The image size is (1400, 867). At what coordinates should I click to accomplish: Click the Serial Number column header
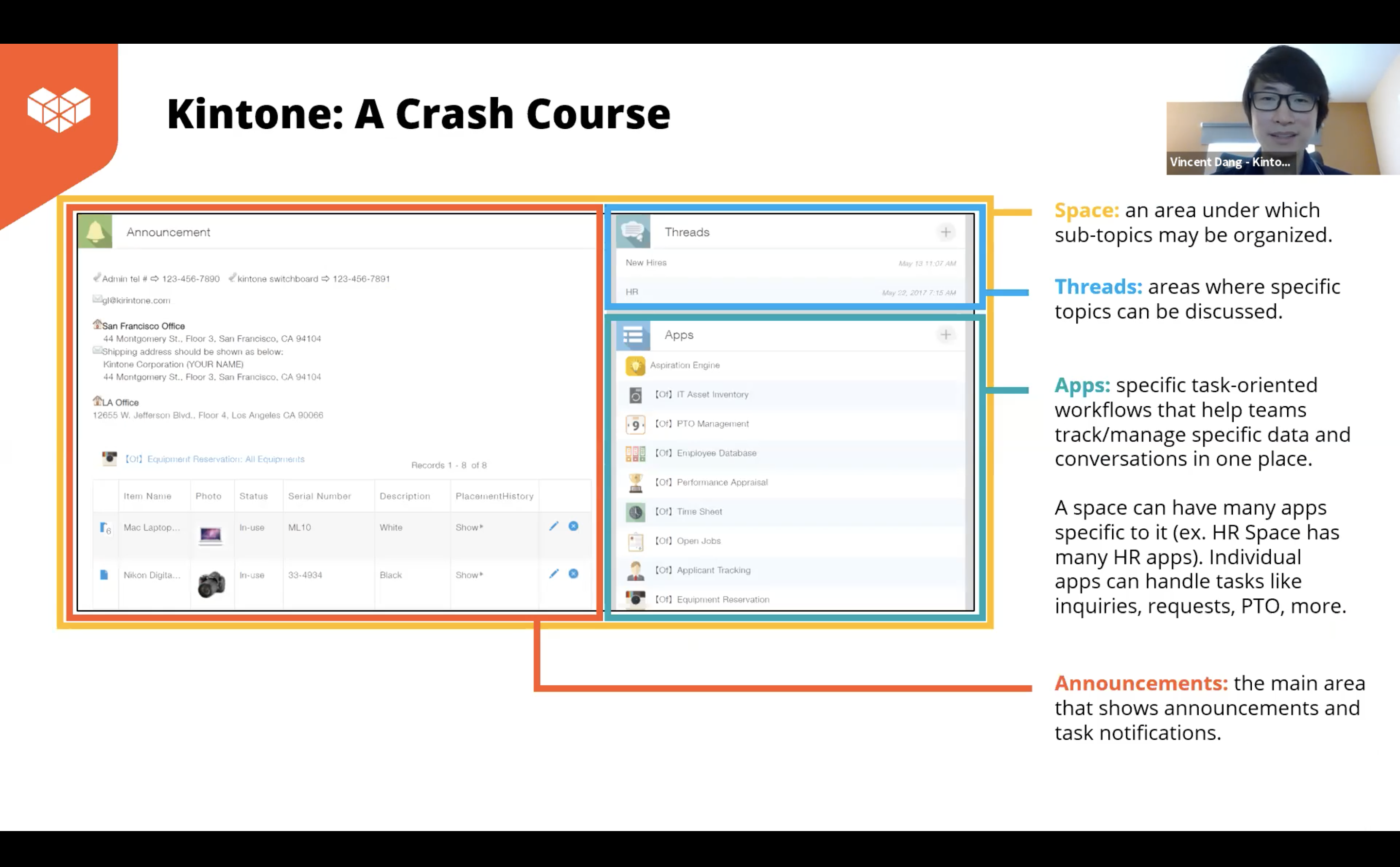[x=319, y=496]
